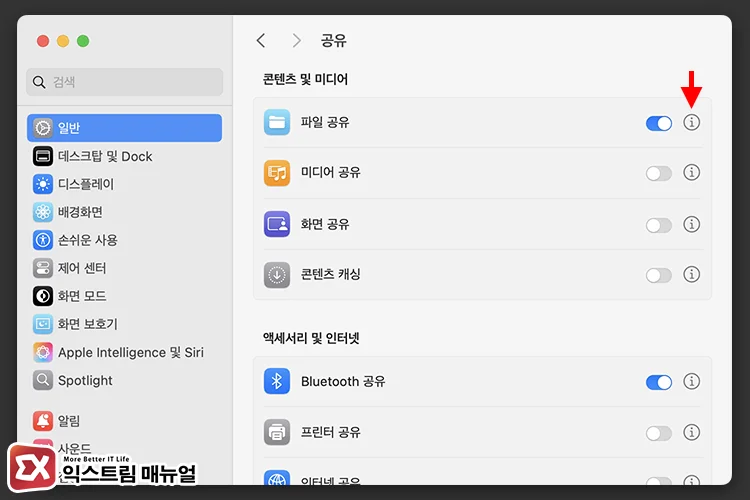This screenshot has height=500, width=750.
Task: Go forward with the right chevron
Action: coord(297,41)
